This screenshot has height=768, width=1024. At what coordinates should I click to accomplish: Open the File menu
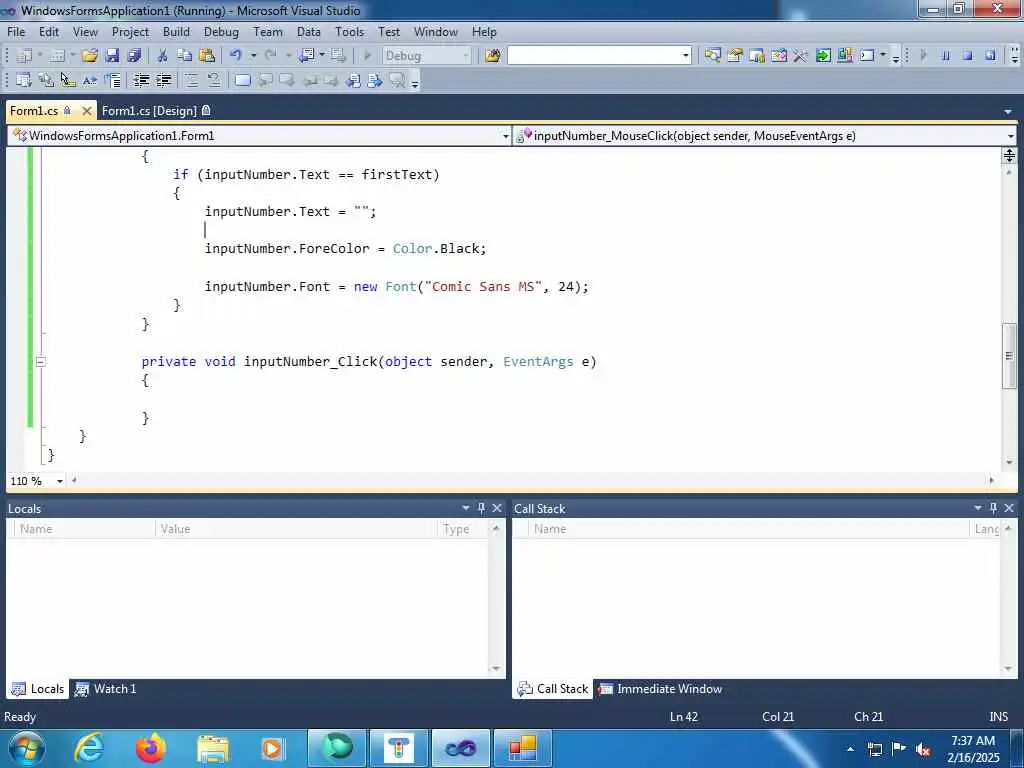tap(16, 31)
